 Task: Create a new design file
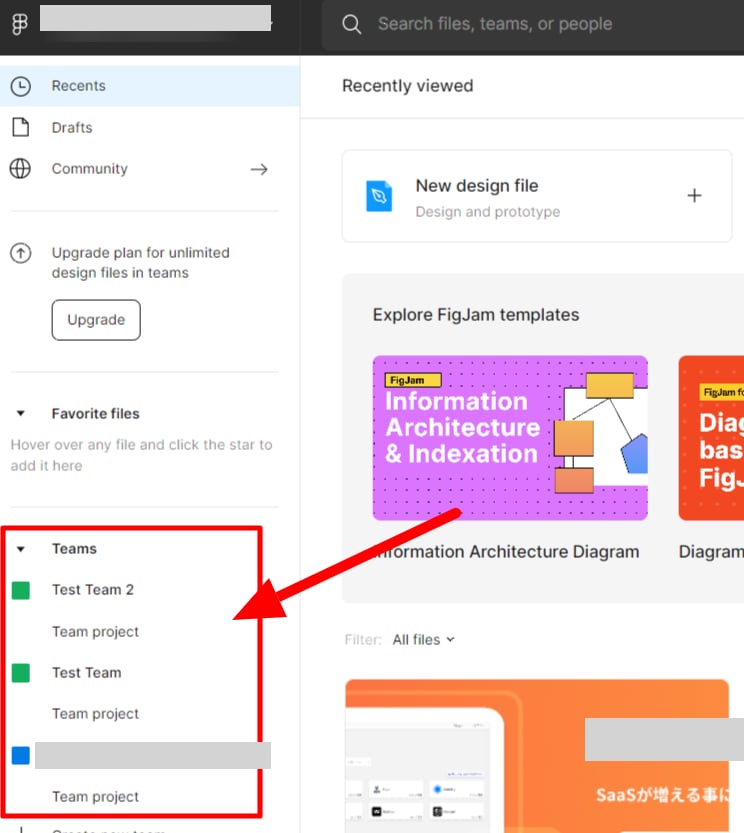[x=537, y=196]
